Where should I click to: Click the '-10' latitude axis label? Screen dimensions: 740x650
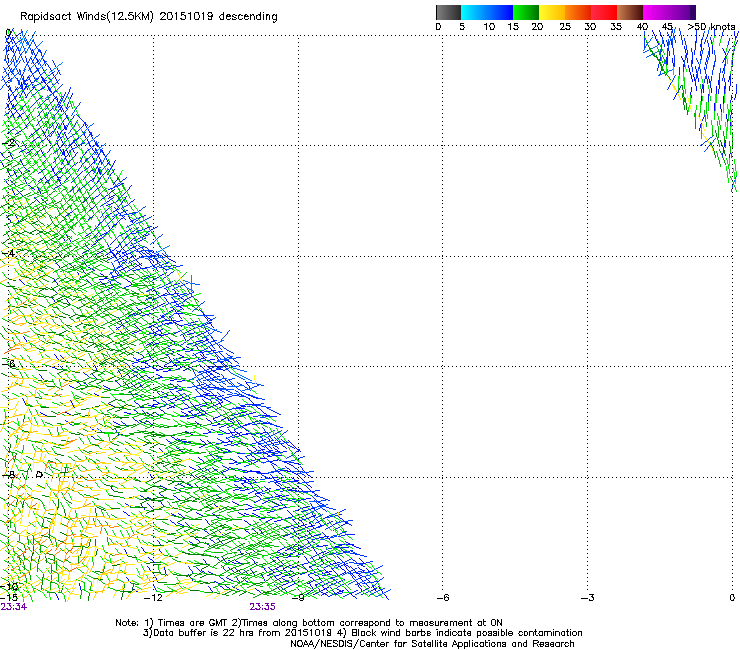(9, 587)
